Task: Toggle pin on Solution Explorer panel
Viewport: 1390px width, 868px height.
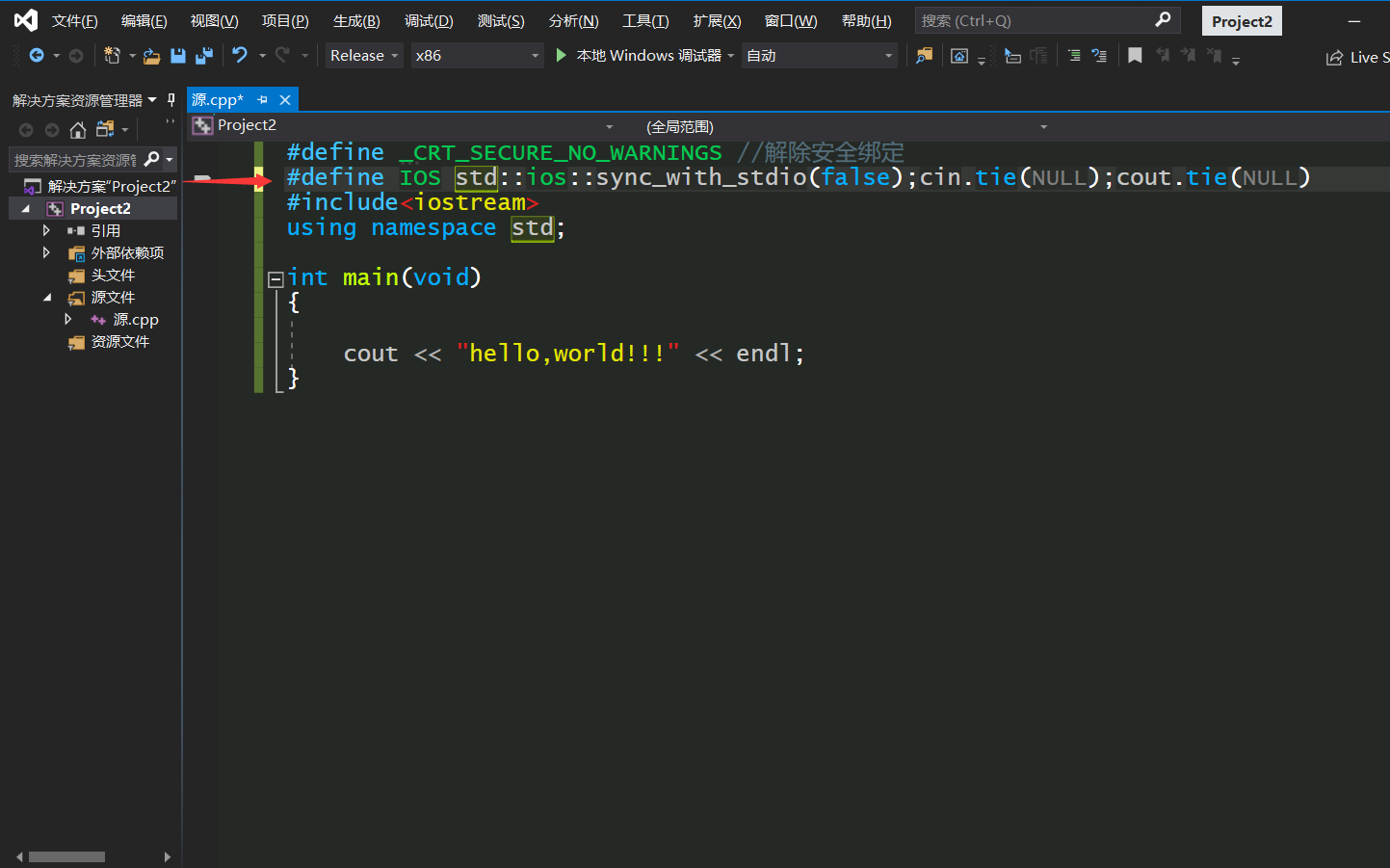Action: tap(171, 99)
